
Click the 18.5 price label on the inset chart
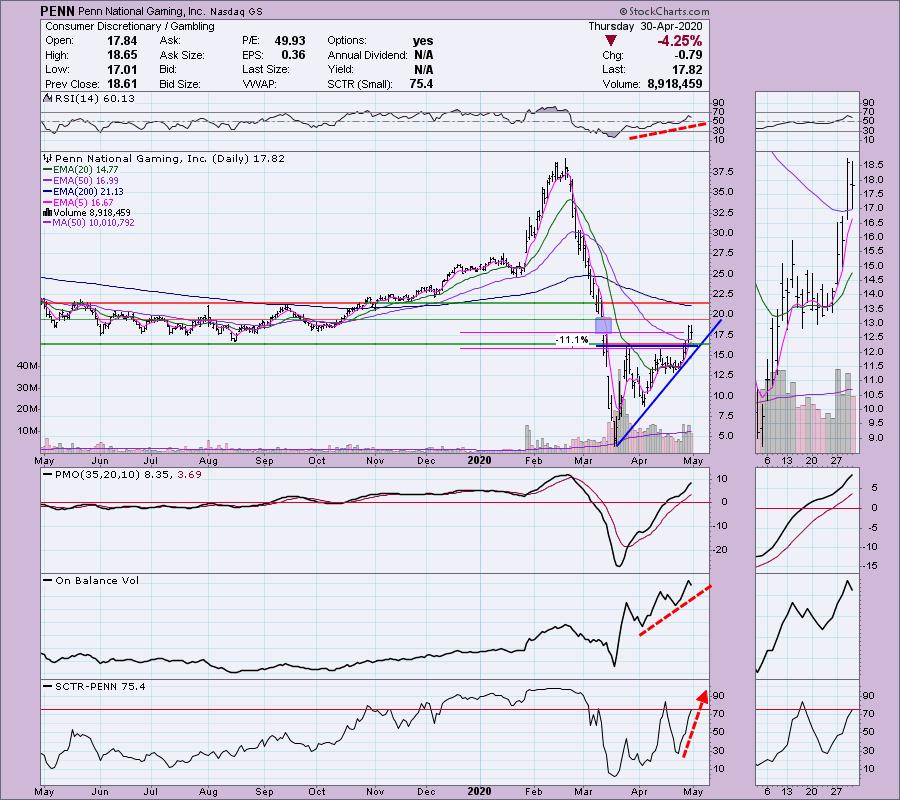[872, 165]
